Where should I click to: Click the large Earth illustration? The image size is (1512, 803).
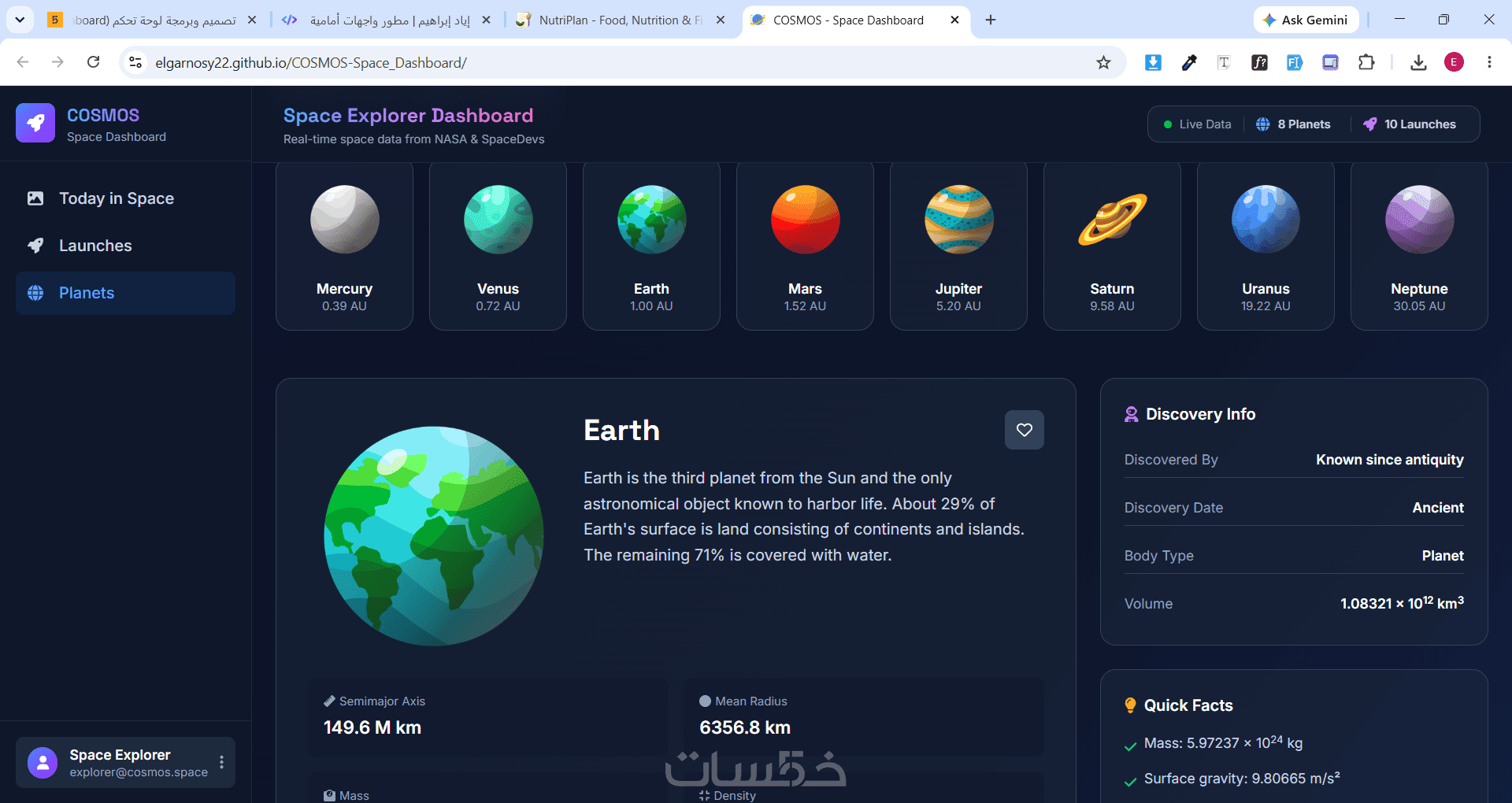434,536
